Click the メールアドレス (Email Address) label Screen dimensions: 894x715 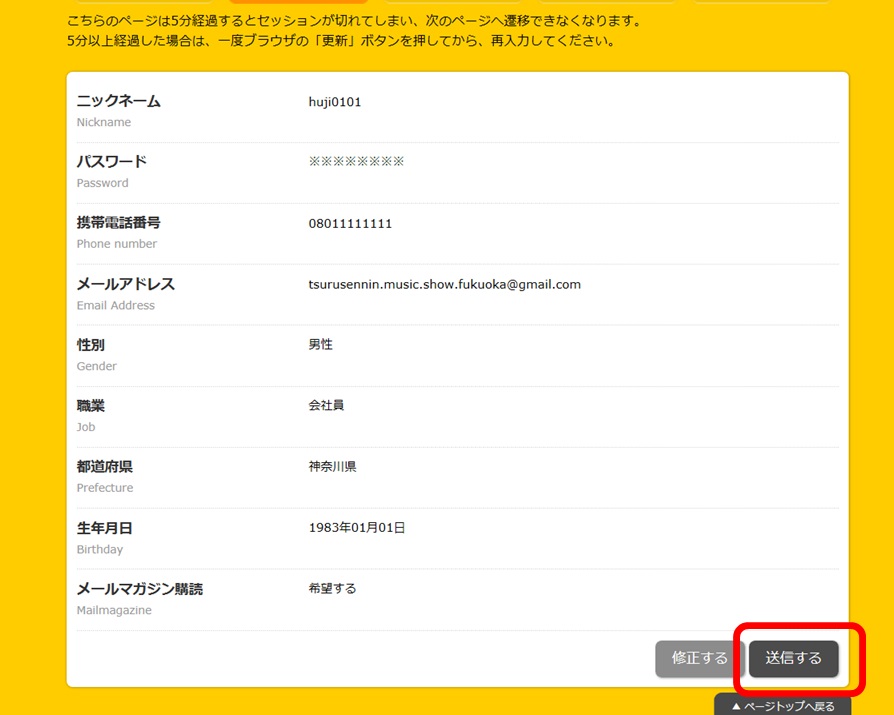click(127, 284)
